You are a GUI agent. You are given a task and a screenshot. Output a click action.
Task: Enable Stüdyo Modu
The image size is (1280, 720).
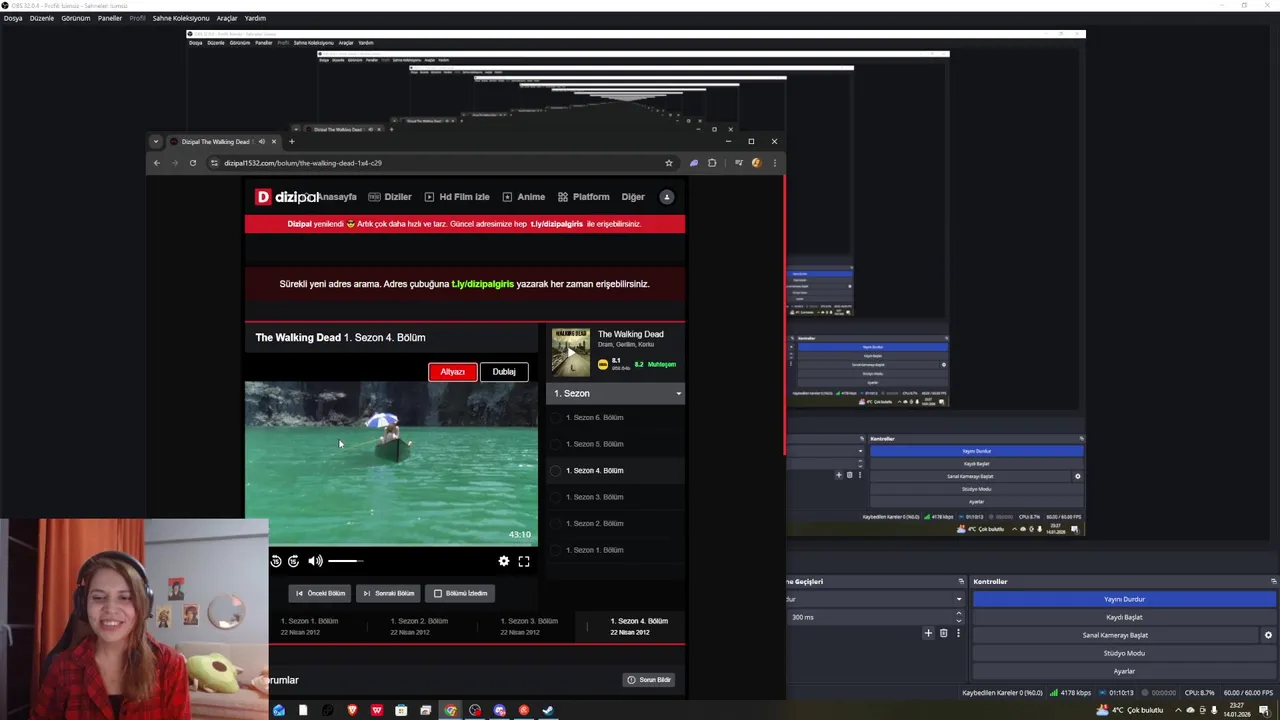pyautogui.click(x=1124, y=653)
